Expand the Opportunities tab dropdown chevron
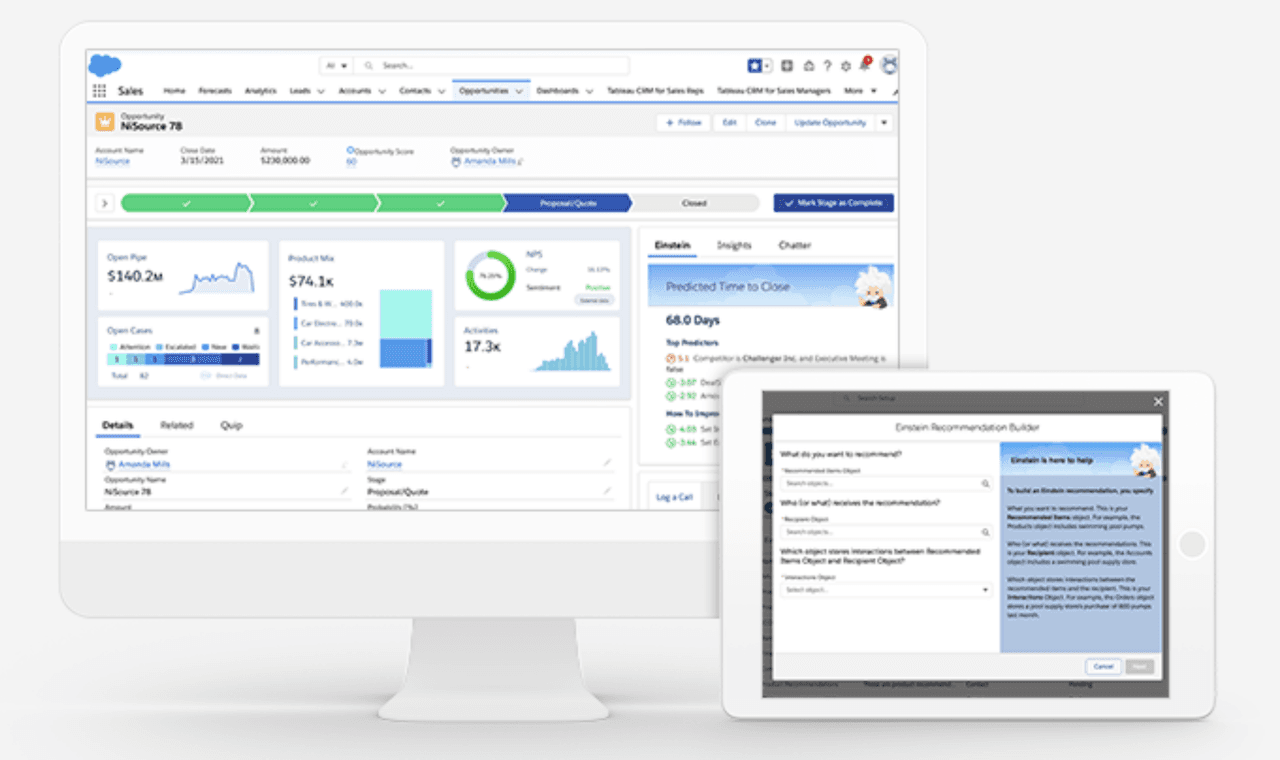This screenshot has width=1280, height=760. [x=518, y=91]
